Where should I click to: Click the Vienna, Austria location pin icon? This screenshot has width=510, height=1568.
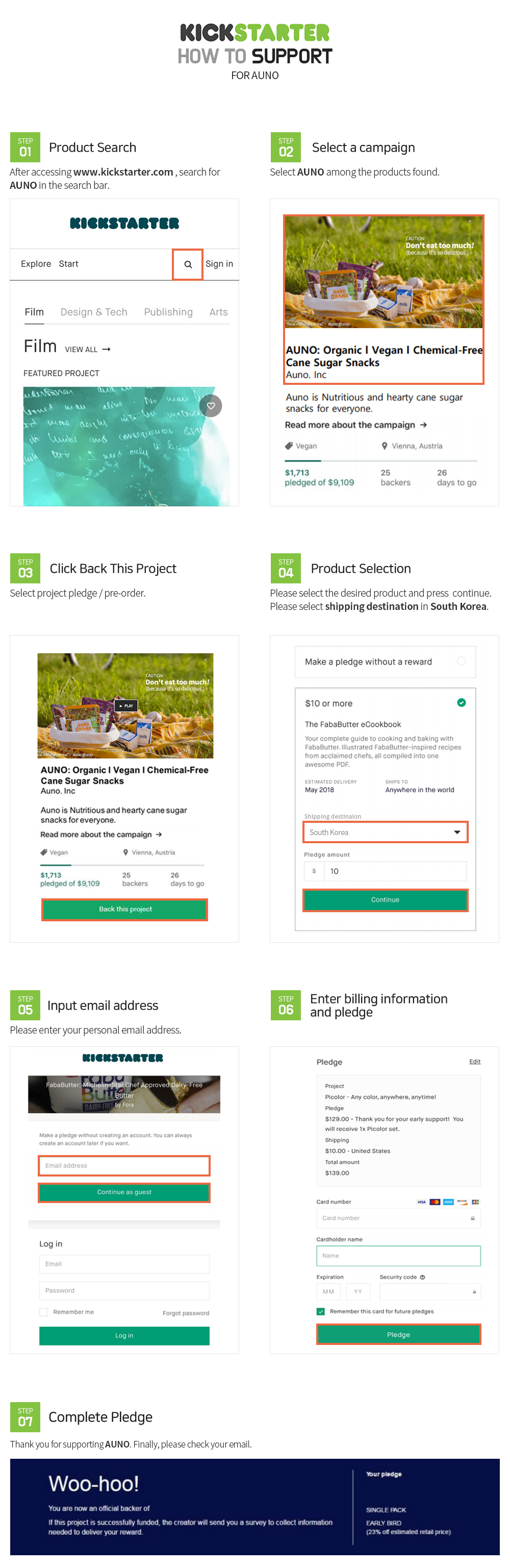[x=384, y=446]
